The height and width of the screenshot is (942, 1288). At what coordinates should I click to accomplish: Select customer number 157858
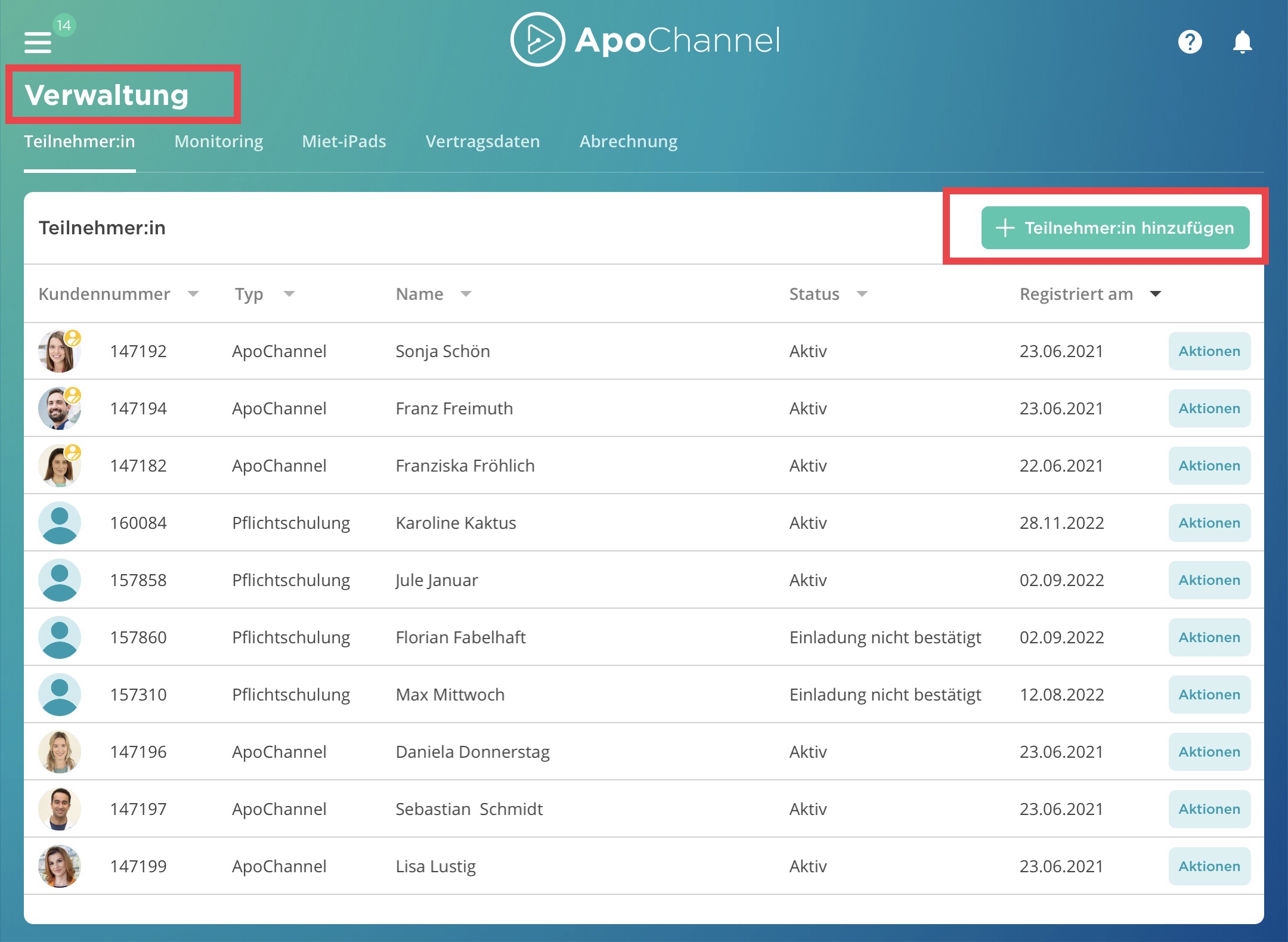click(x=138, y=580)
